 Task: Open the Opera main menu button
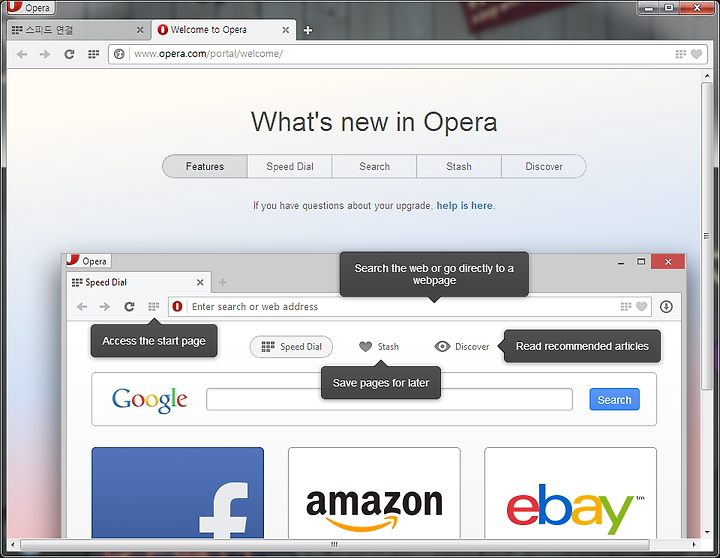30,7
